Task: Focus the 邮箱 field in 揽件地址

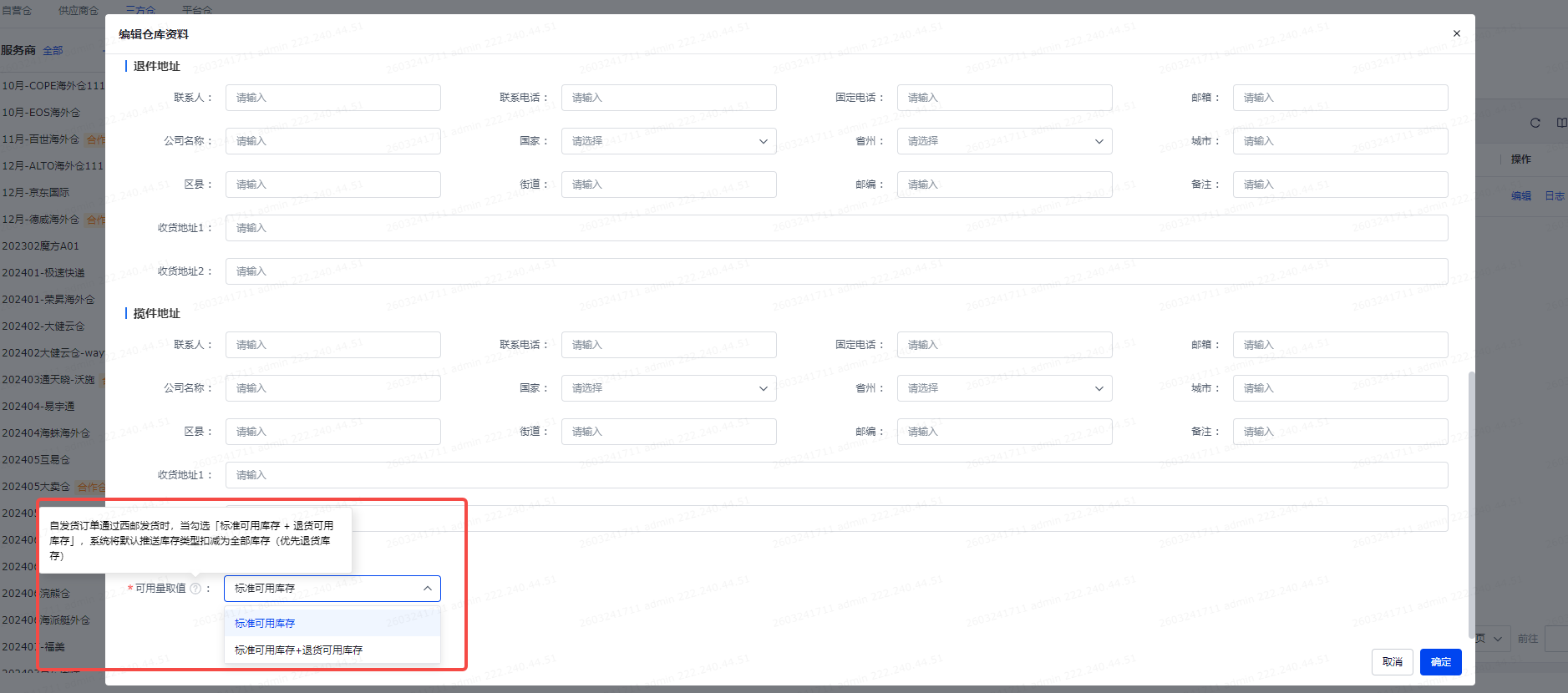Action: [x=1340, y=345]
